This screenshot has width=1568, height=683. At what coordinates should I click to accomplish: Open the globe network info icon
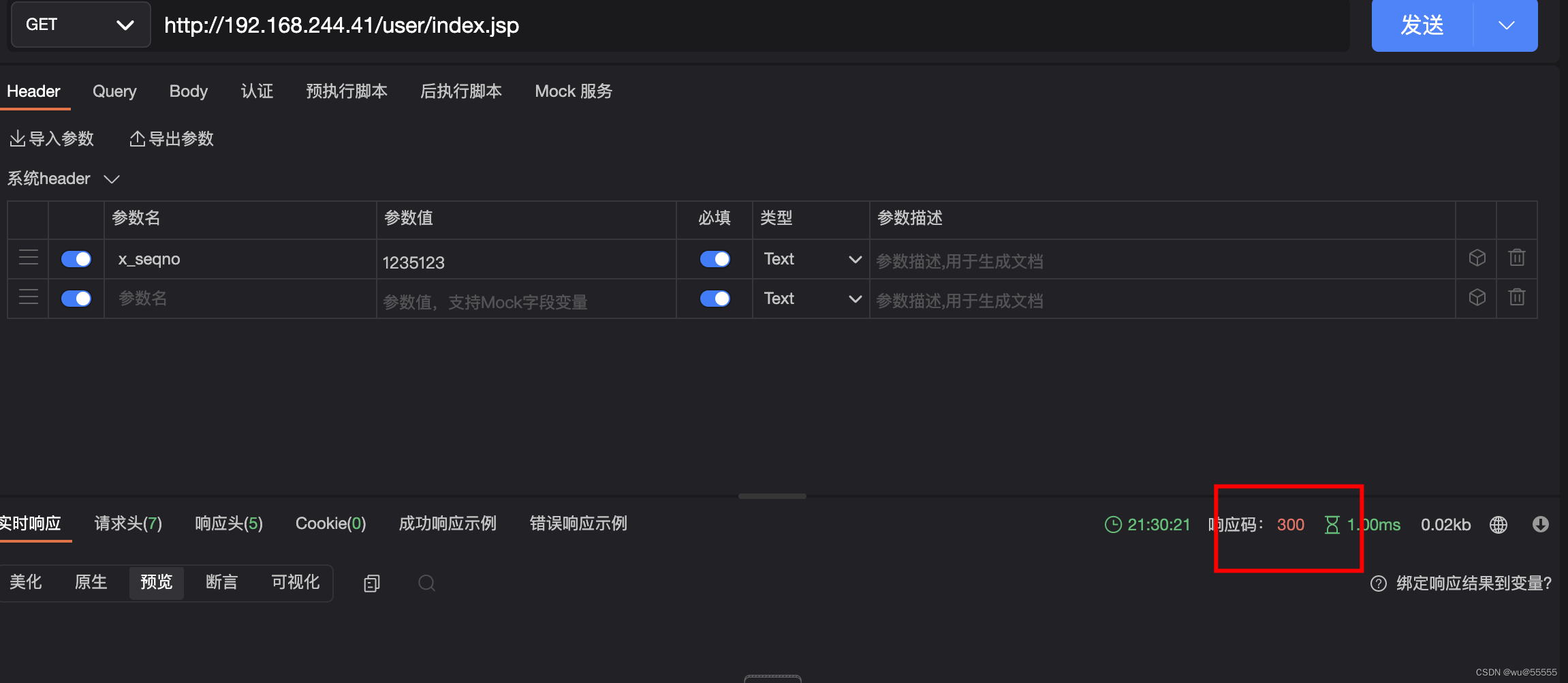click(1498, 524)
